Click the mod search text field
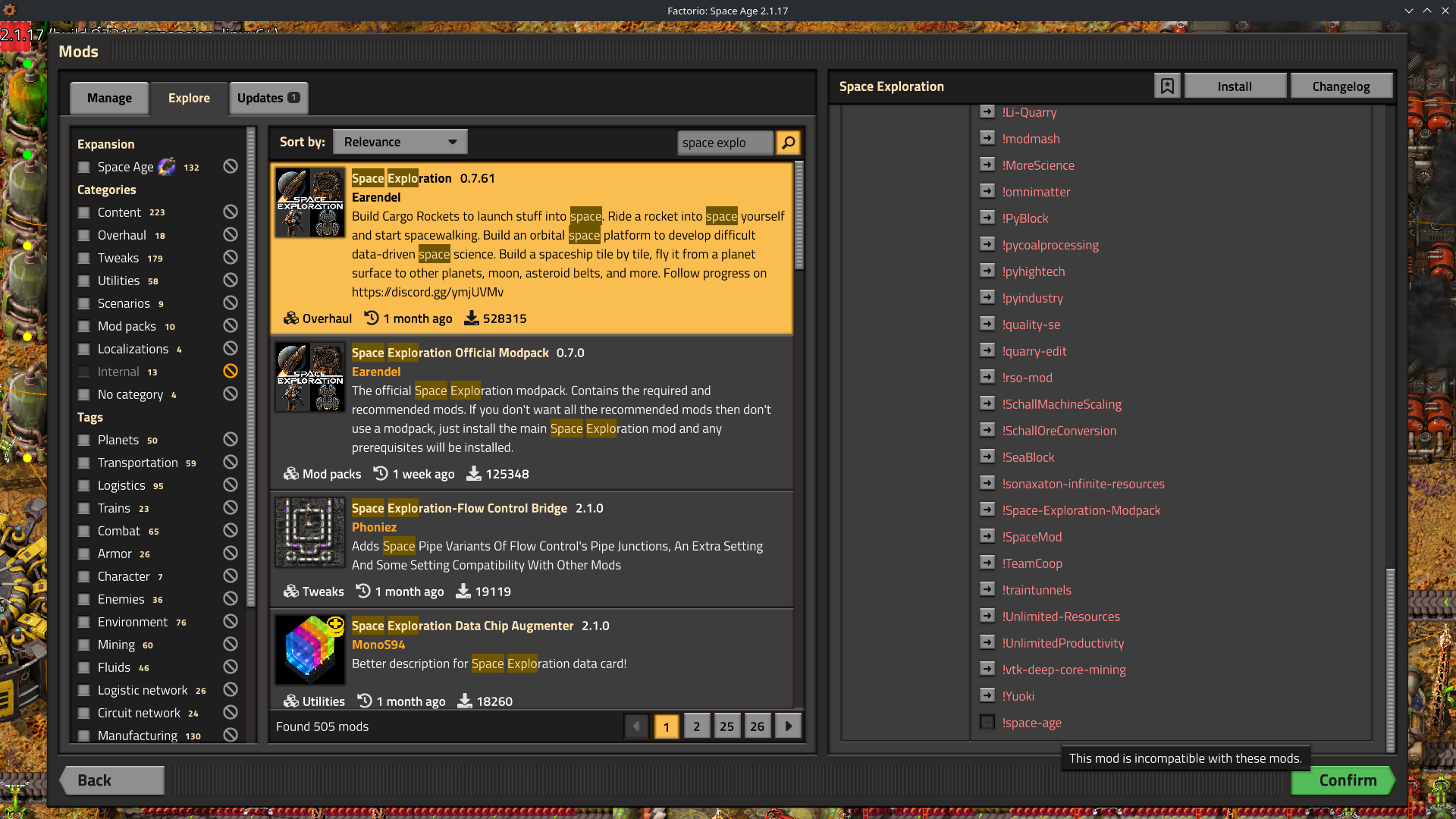1456x819 pixels. point(725,143)
